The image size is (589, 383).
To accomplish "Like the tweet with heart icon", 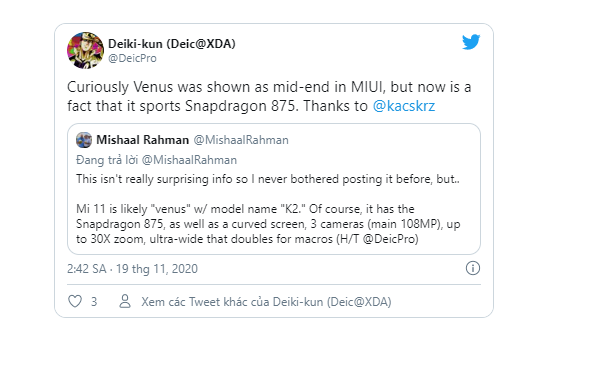I will [75, 301].
